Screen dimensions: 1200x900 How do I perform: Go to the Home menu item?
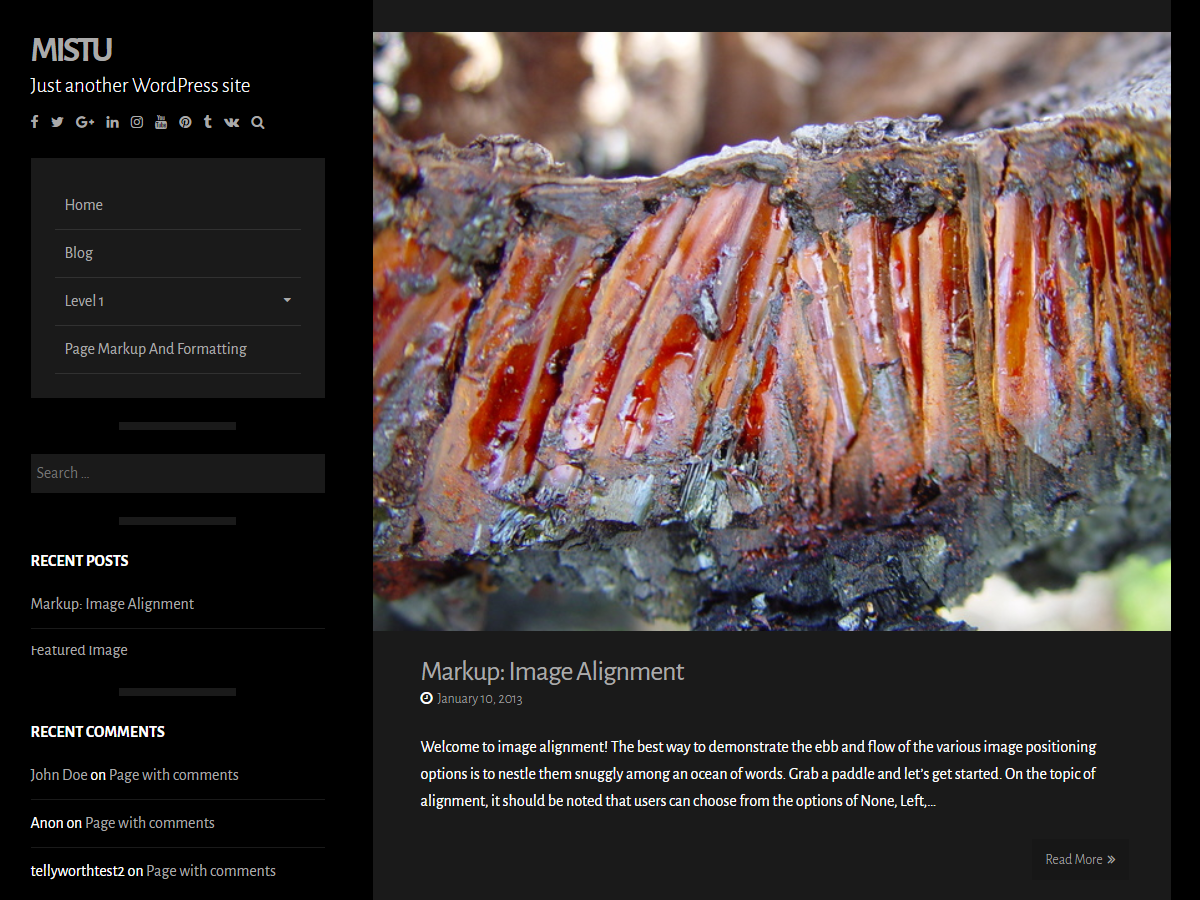(84, 205)
